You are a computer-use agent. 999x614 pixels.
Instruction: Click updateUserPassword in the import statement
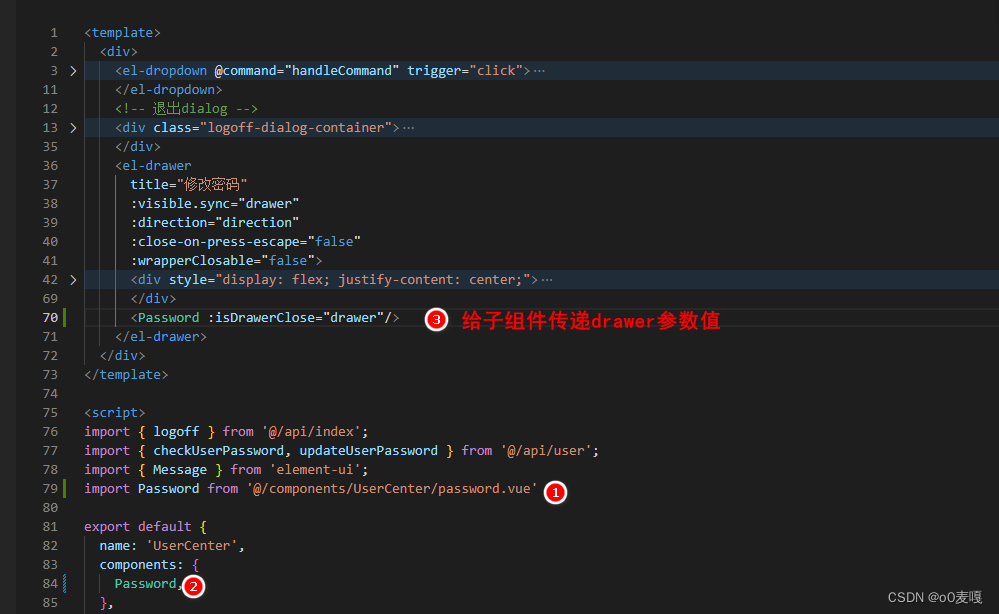click(368, 450)
